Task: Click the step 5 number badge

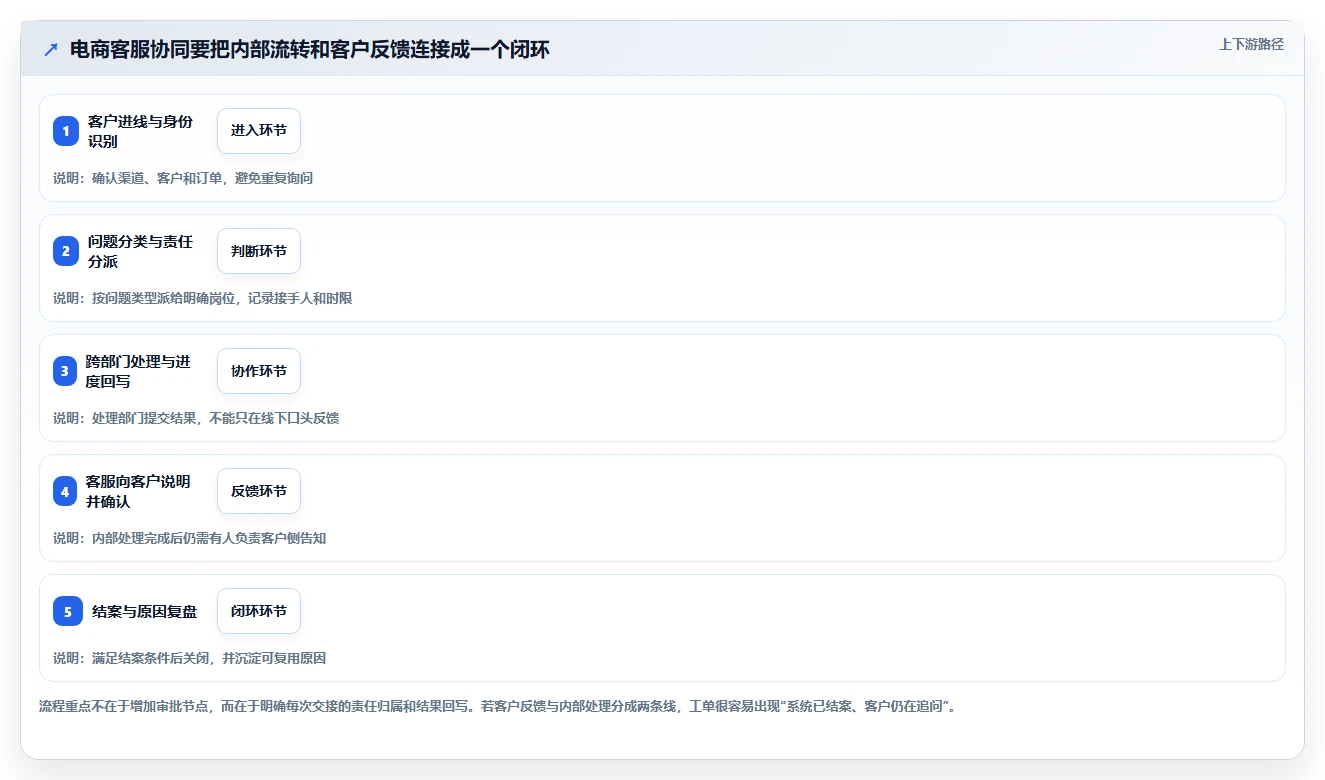Action: pos(68,611)
